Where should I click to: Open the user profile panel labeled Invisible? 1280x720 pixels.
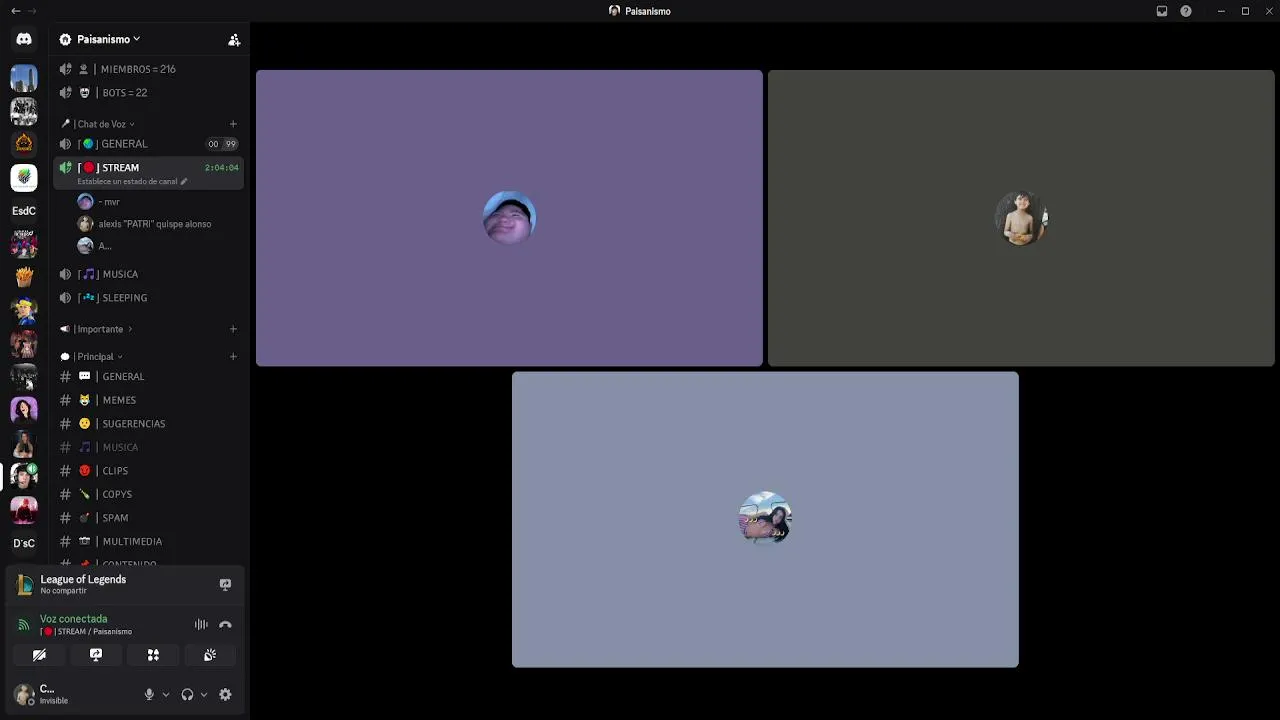[x=72, y=694]
